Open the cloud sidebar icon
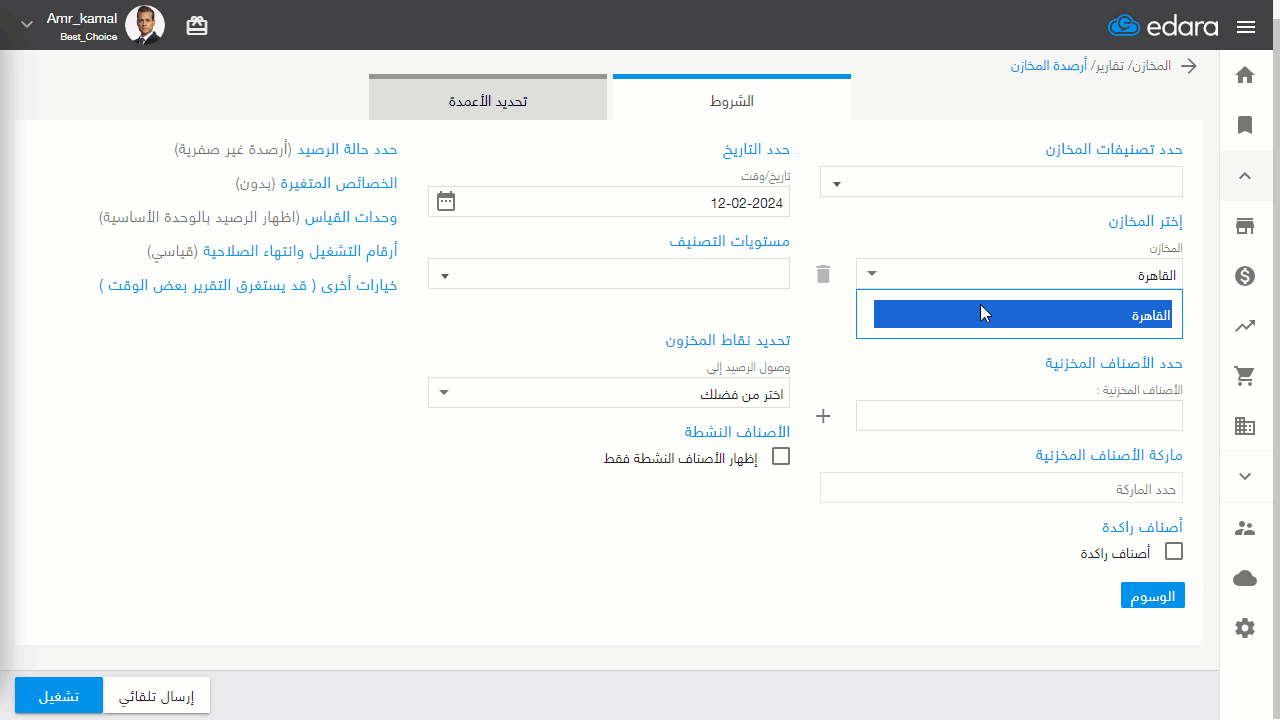This screenshot has height=720, width=1280. point(1245,578)
